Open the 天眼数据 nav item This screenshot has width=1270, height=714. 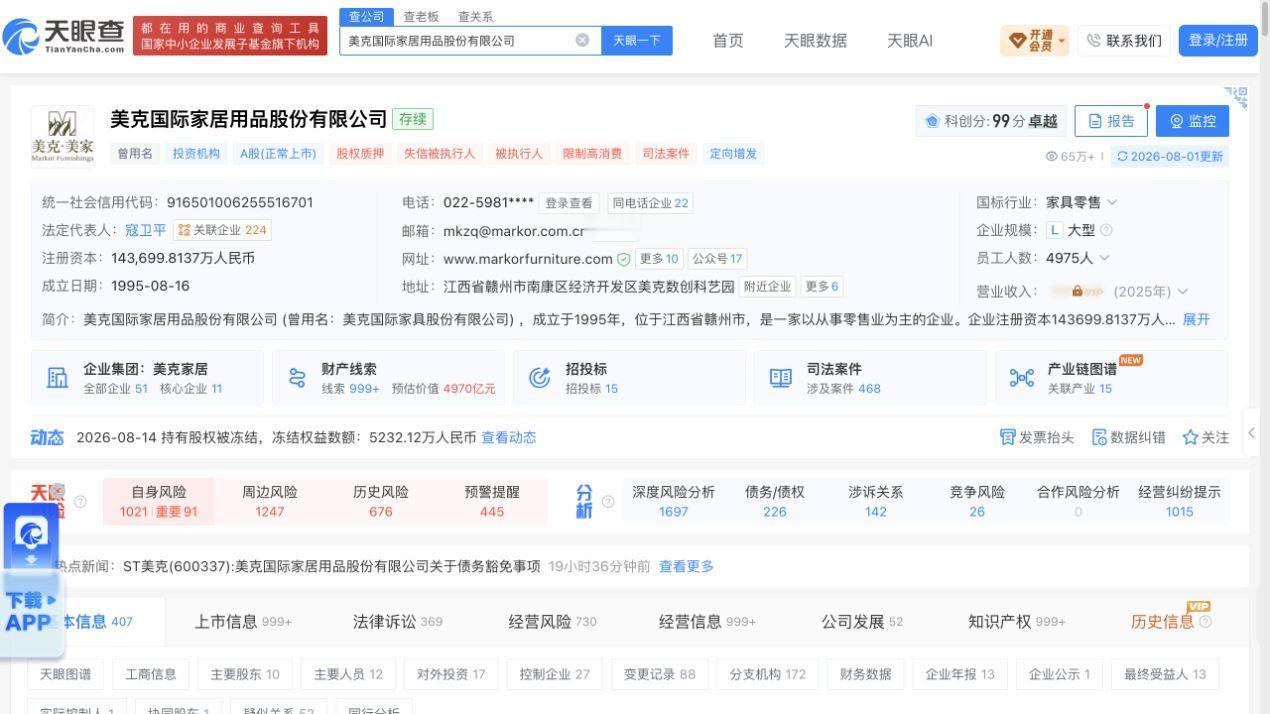[815, 40]
